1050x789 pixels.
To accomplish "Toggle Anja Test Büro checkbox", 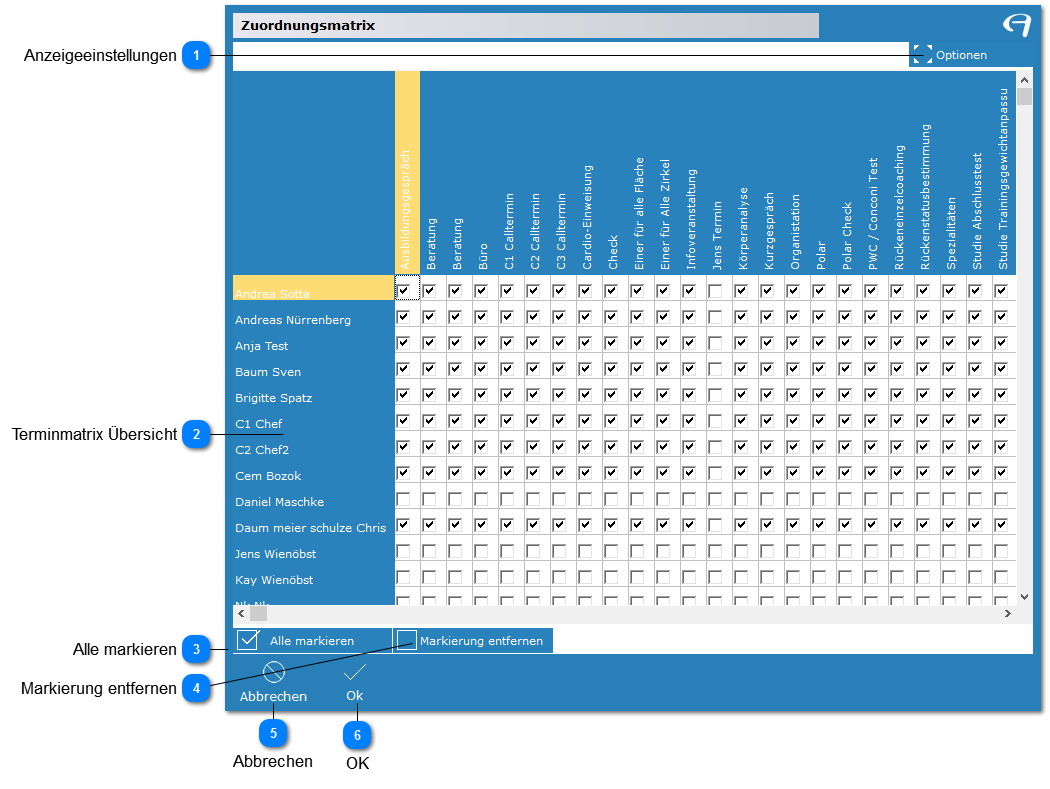I will (x=481, y=343).
